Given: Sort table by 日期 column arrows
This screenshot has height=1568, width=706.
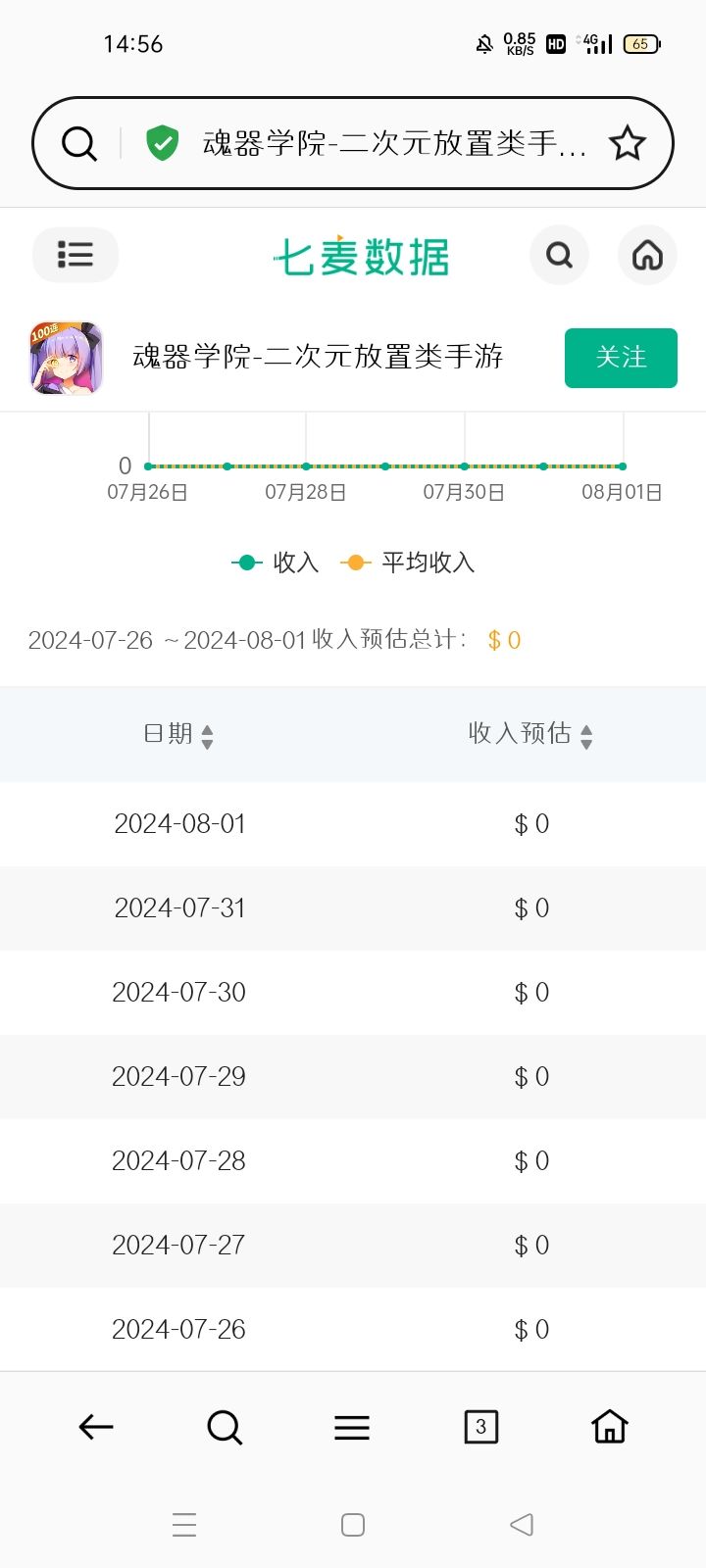Looking at the screenshot, I should (x=207, y=737).
